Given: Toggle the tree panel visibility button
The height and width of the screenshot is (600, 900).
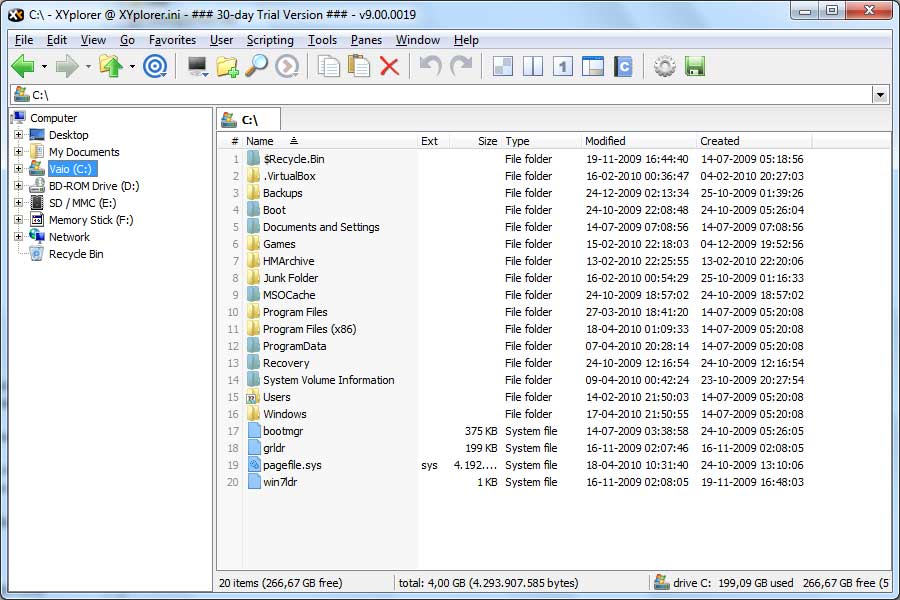Looking at the screenshot, I should 593,67.
